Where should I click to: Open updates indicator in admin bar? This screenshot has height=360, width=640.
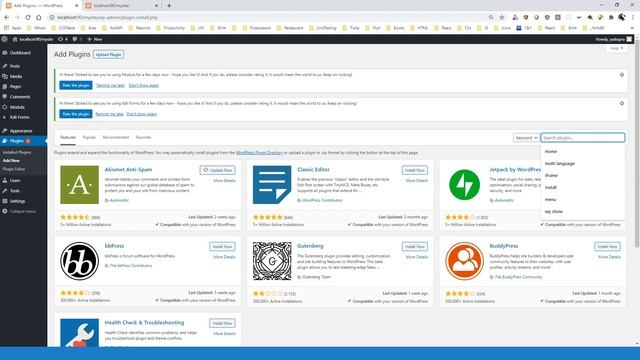pyautogui.click(x=62, y=39)
